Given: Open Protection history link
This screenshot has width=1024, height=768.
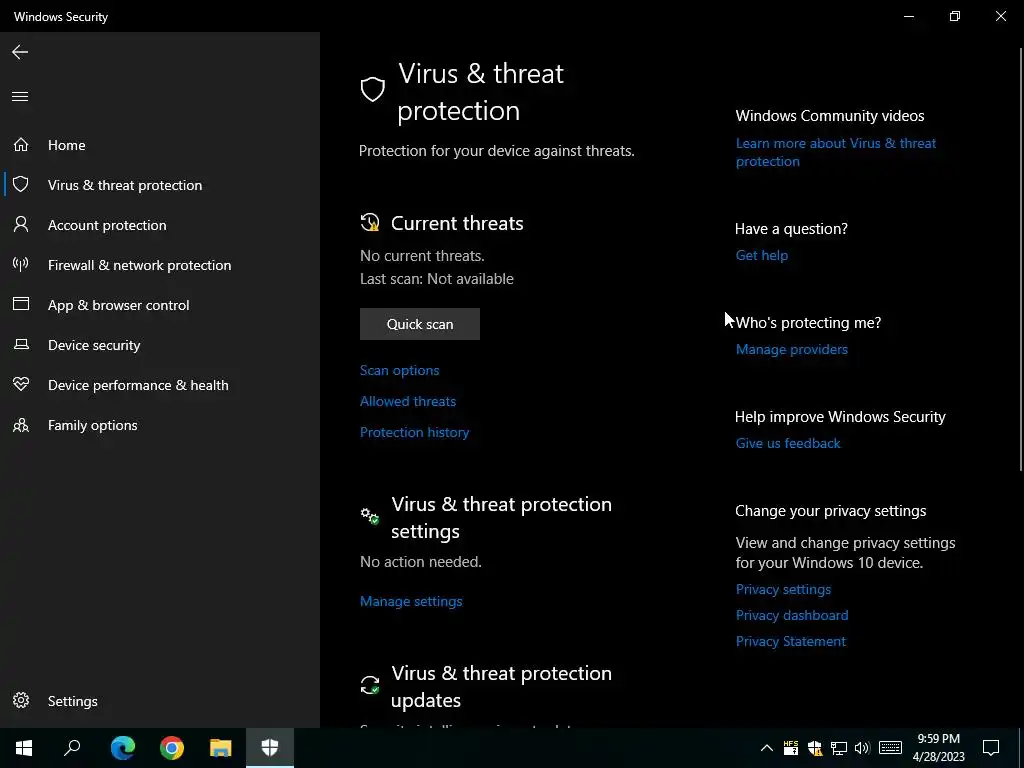Looking at the screenshot, I should pyautogui.click(x=415, y=432).
